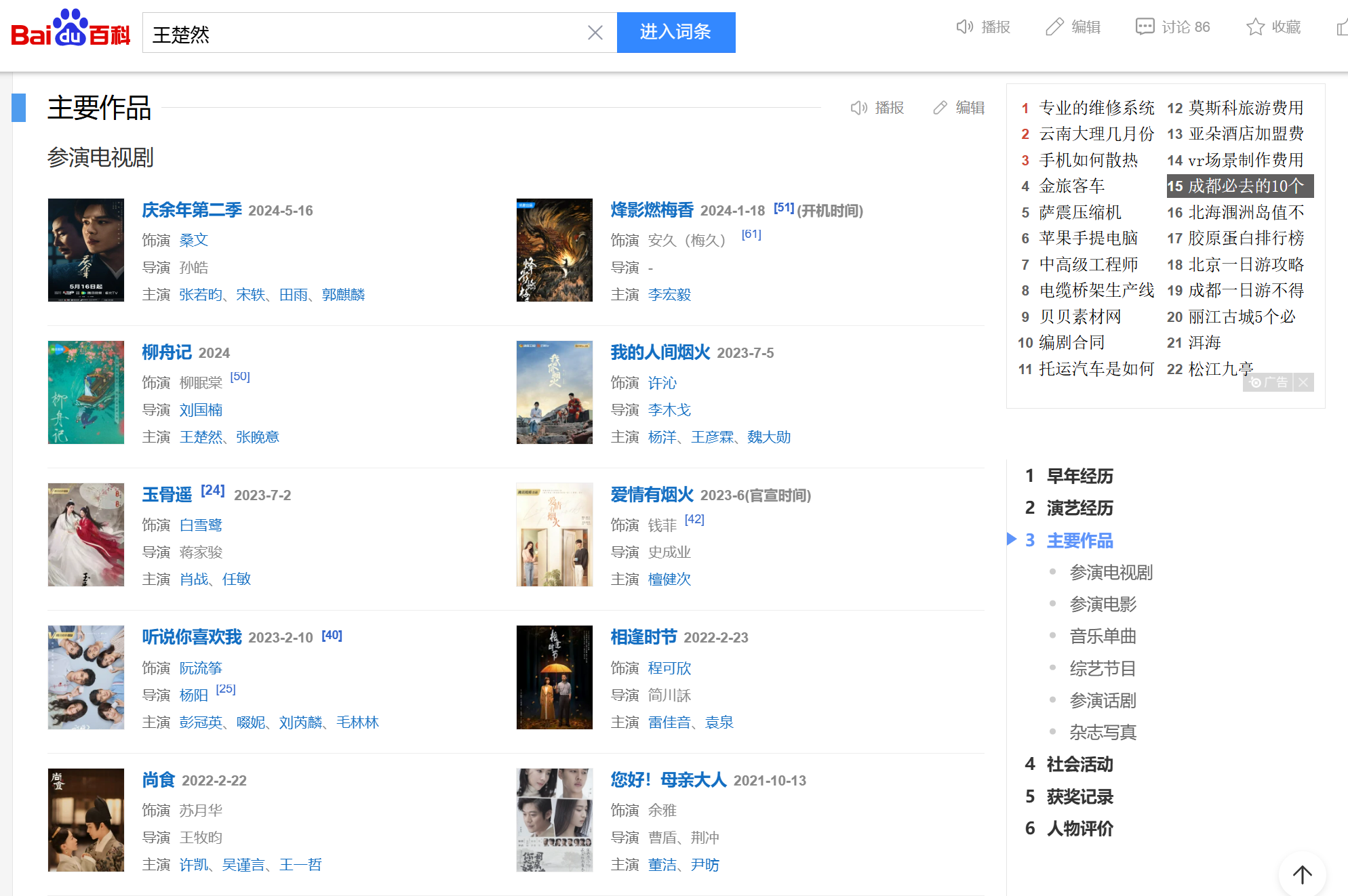Click the 进入词条 button
The image size is (1348, 896).
[676, 33]
